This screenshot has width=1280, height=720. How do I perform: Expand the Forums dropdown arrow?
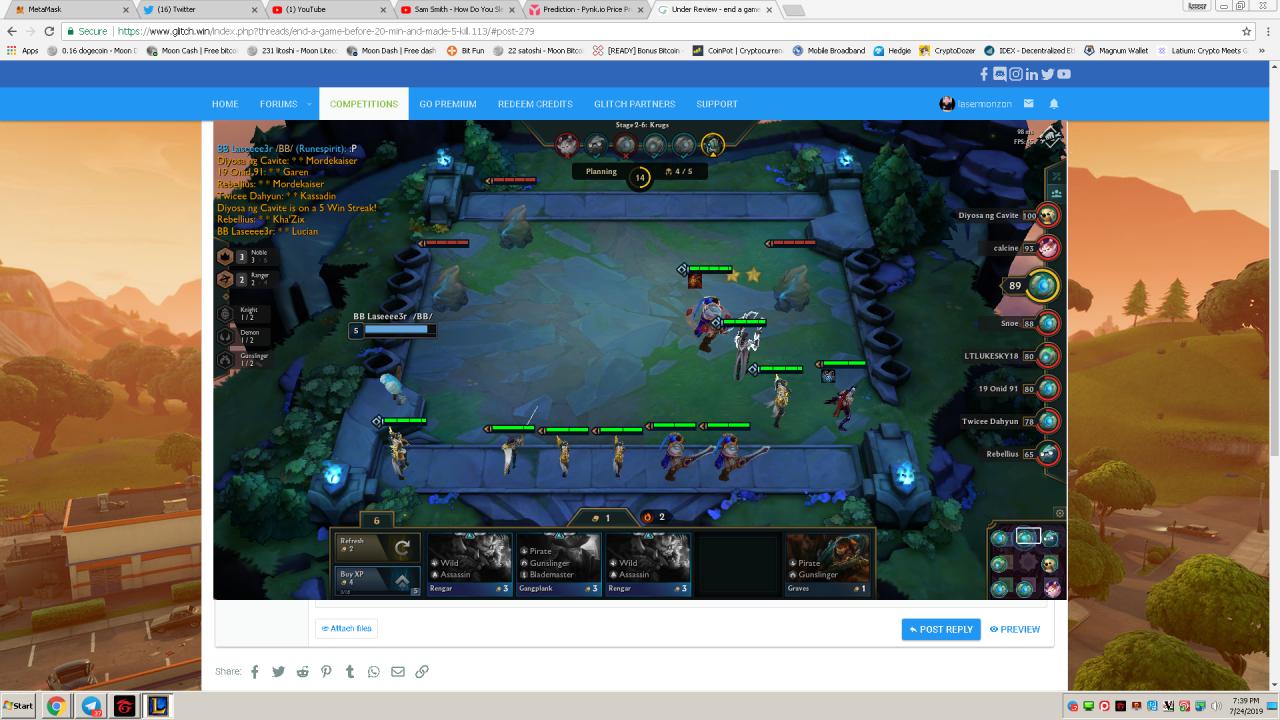point(310,104)
